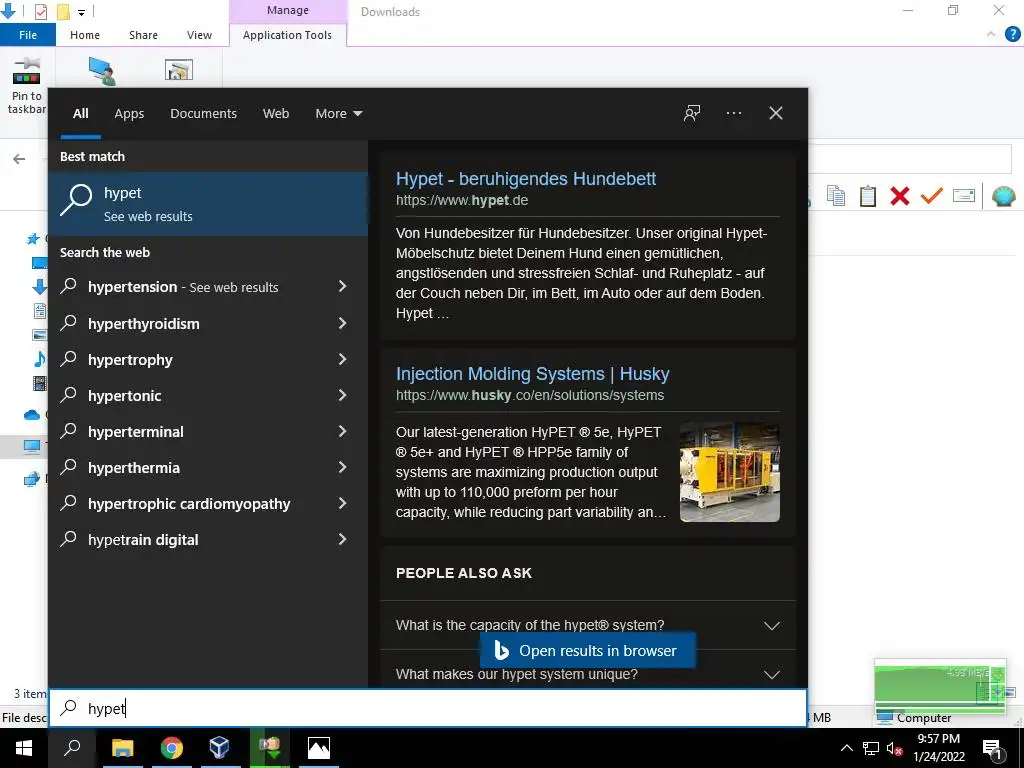The height and width of the screenshot is (768, 1024).
Task: Open the Share ribbon tab
Action: coord(143,35)
